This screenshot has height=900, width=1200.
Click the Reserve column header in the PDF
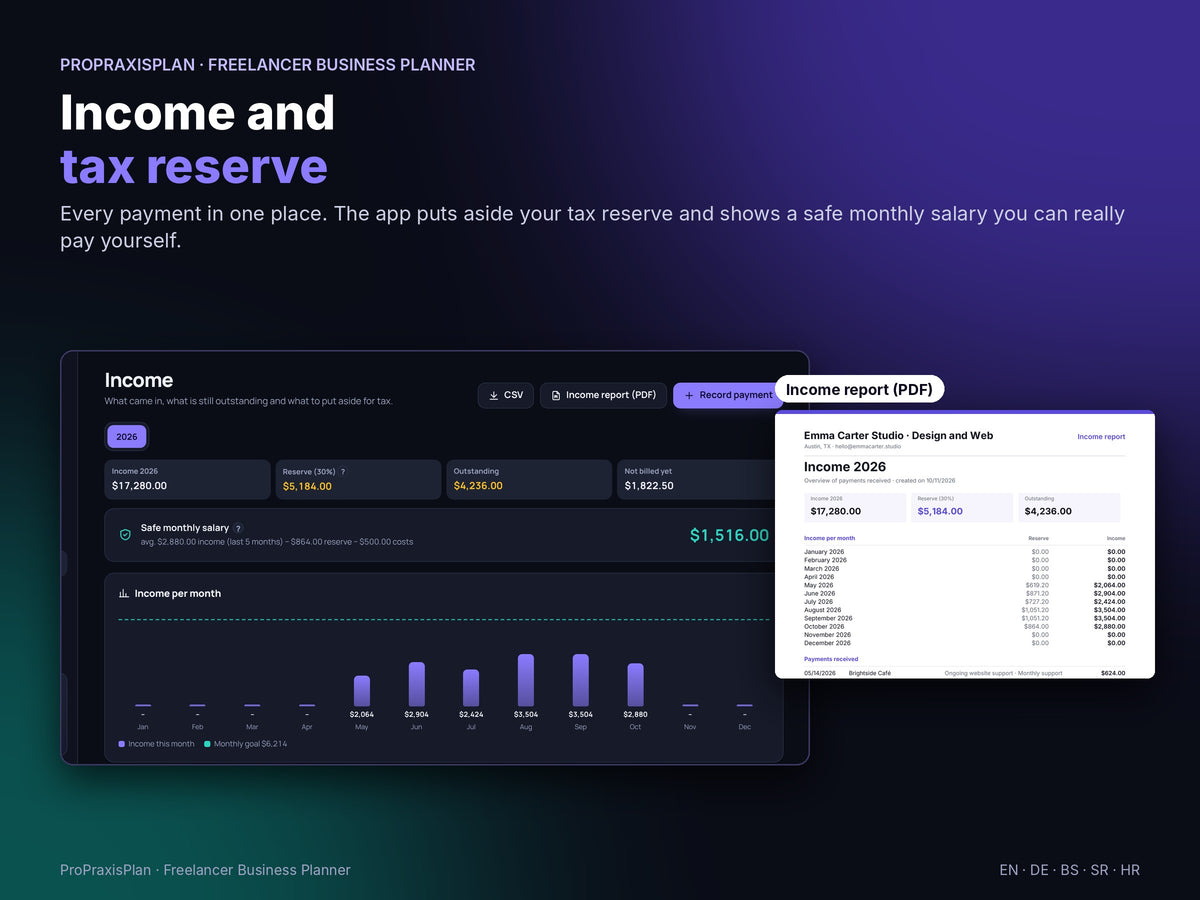pyautogui.click(x=1039, y=538)
